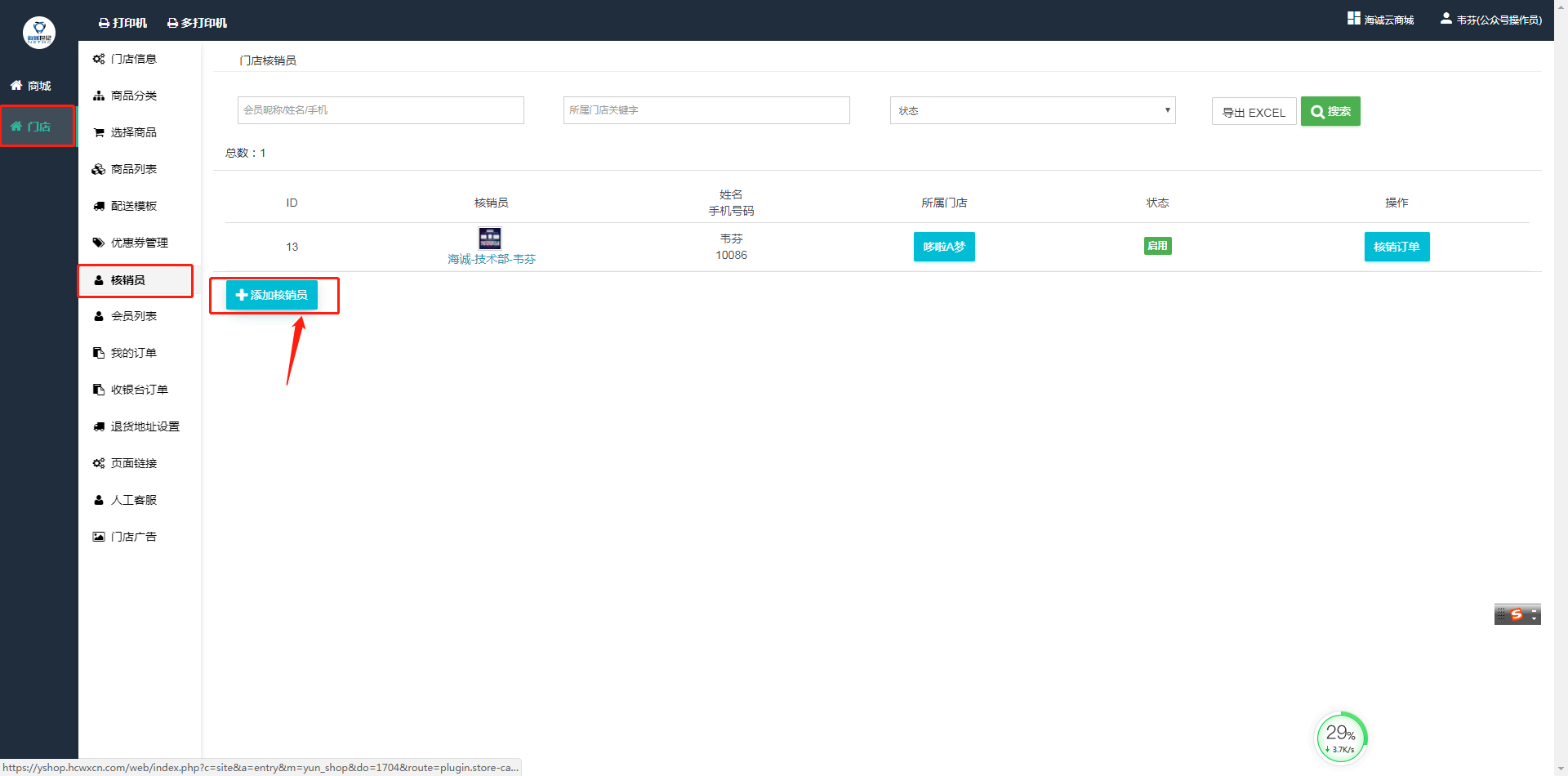Click the user icon beside 会员列表
1568x776 pixels.
[x=99, y=316]
